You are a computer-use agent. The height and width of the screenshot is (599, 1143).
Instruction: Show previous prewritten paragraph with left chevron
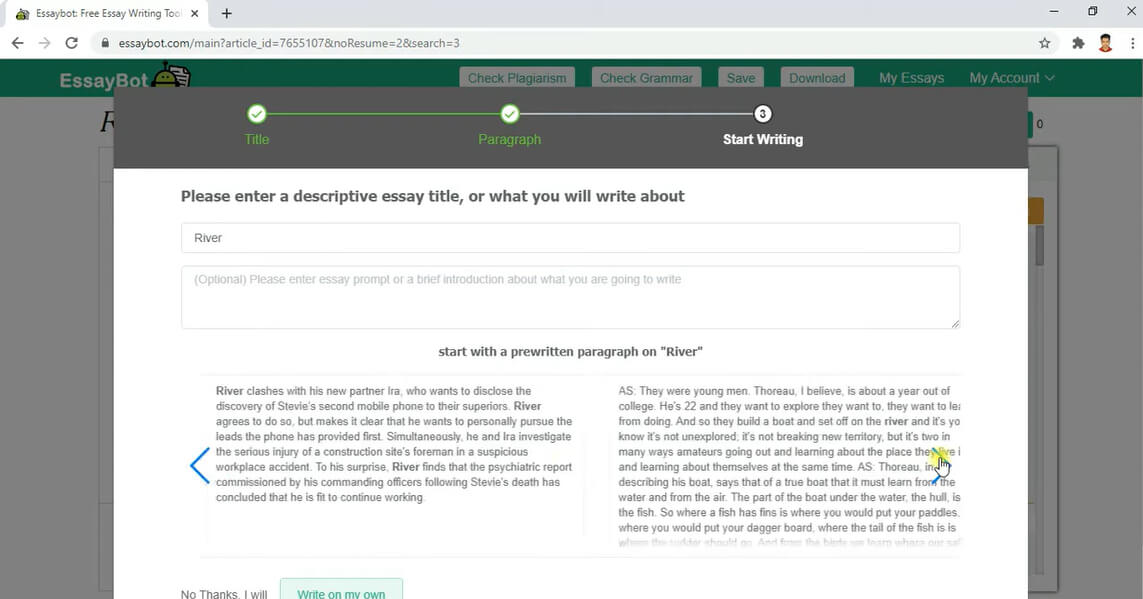(x=199, y=466)
